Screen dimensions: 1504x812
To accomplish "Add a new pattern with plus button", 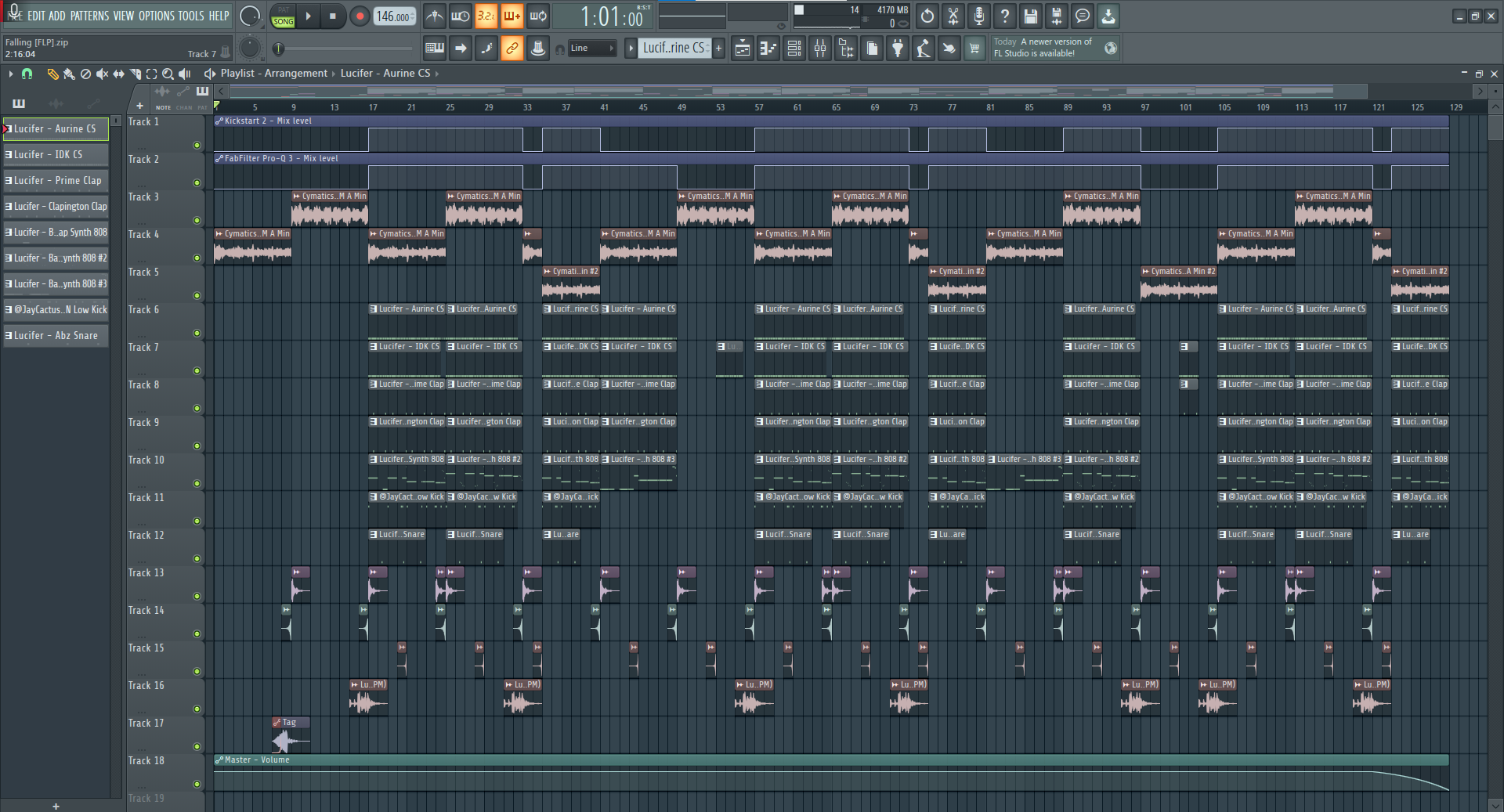I will [x=718, y=49].
